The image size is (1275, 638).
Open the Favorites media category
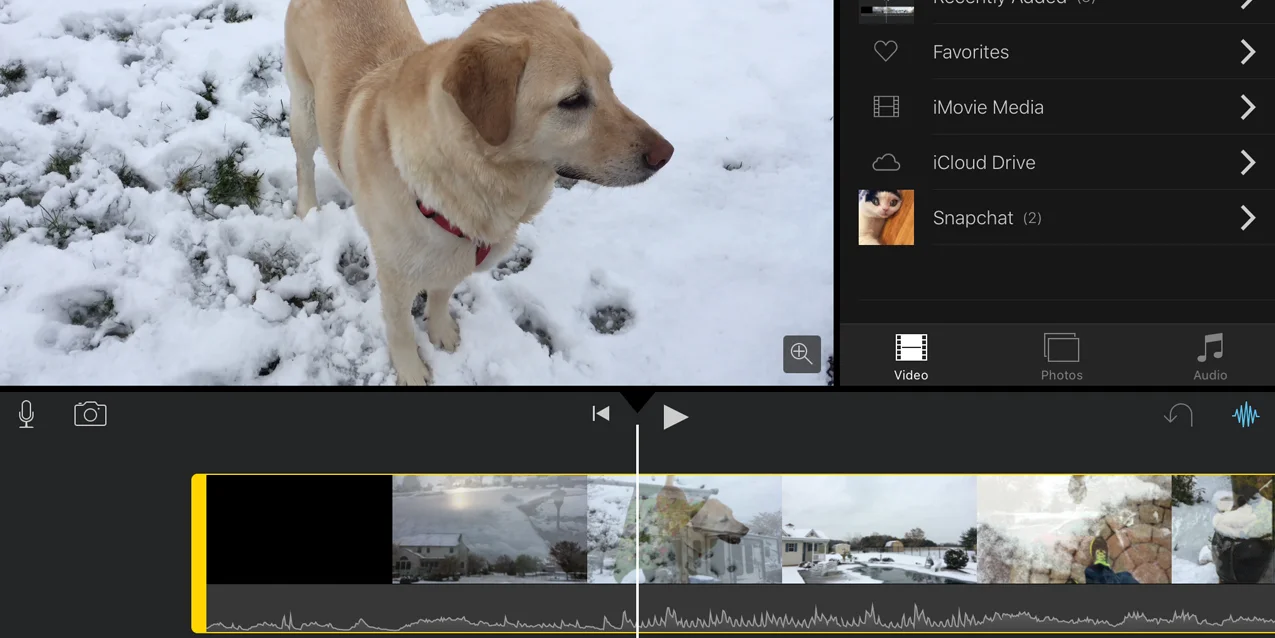click(1059, 52)
